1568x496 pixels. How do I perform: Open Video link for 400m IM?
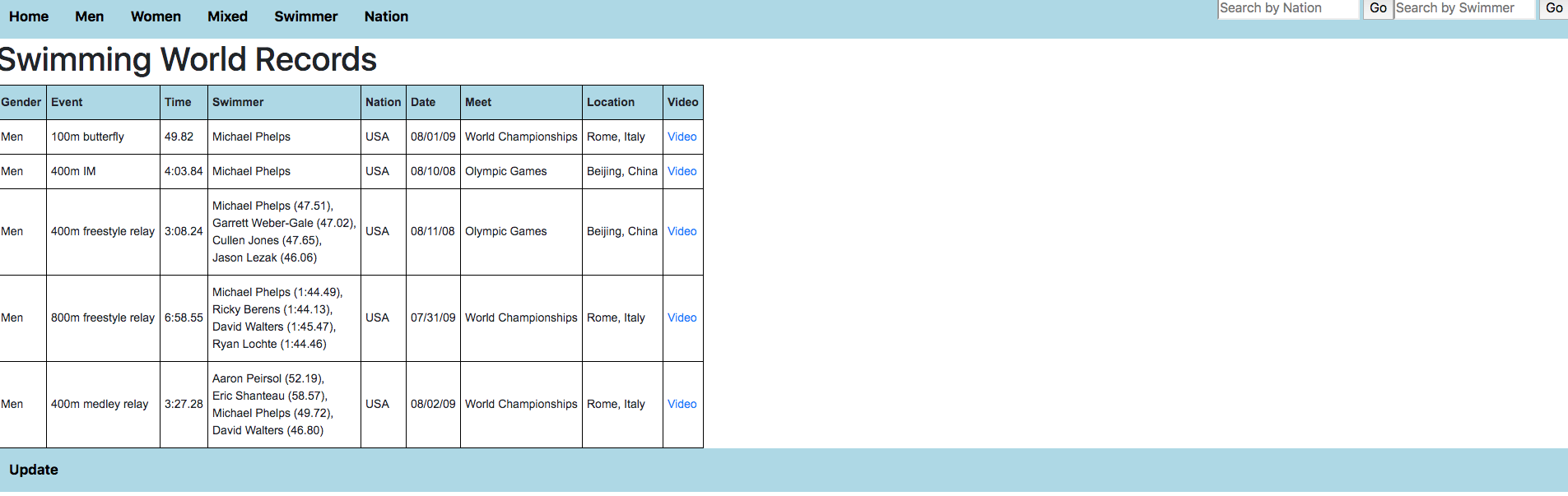coord(682,171)
